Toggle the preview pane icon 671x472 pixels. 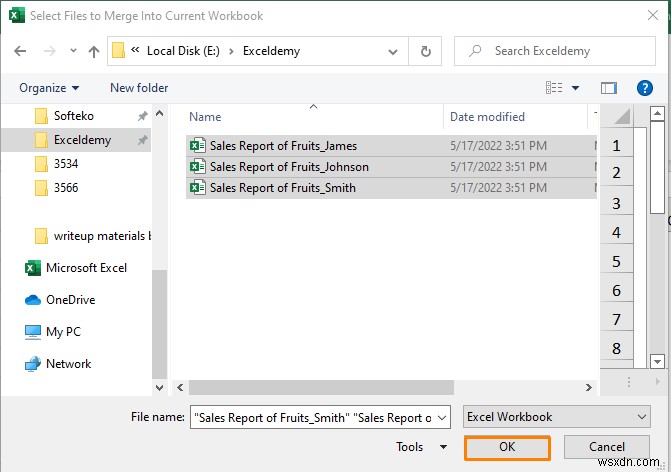[x=608, y=88]
